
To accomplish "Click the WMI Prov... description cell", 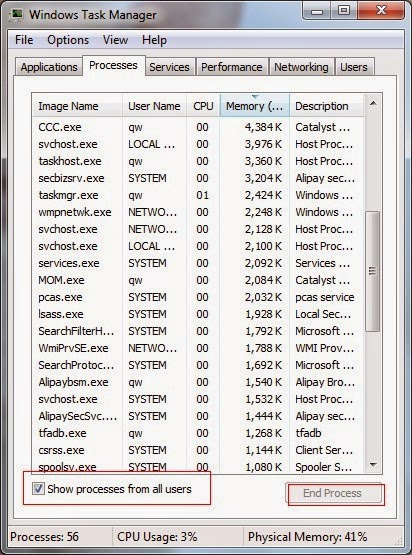I will click(325, 348).
